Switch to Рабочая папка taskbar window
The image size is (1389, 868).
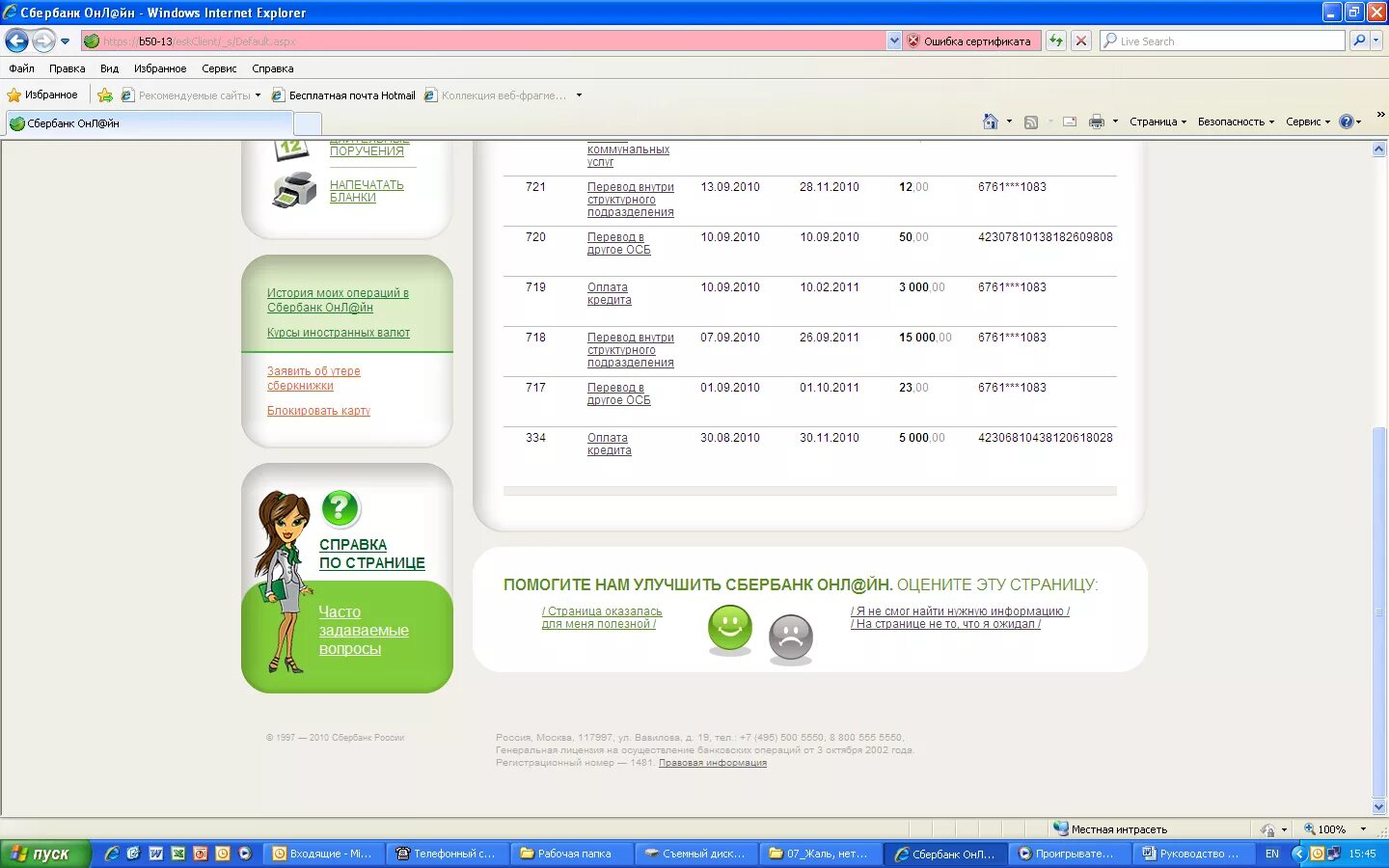click(573, 854)
